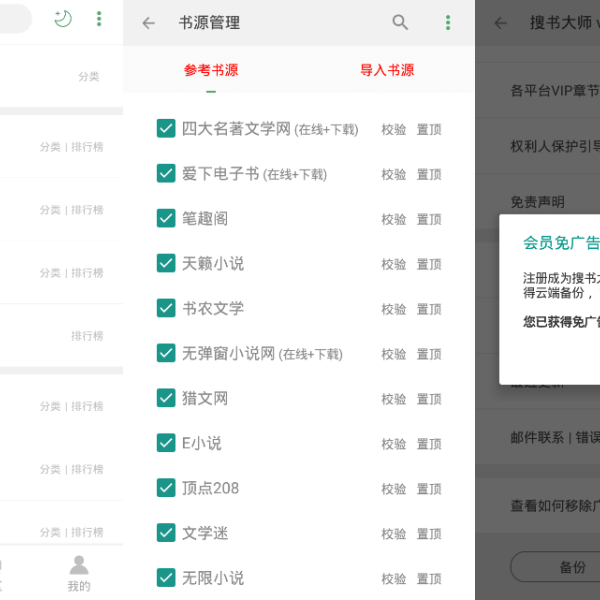Open overflow menu beside the moon icon

click(x=99, y=19)
